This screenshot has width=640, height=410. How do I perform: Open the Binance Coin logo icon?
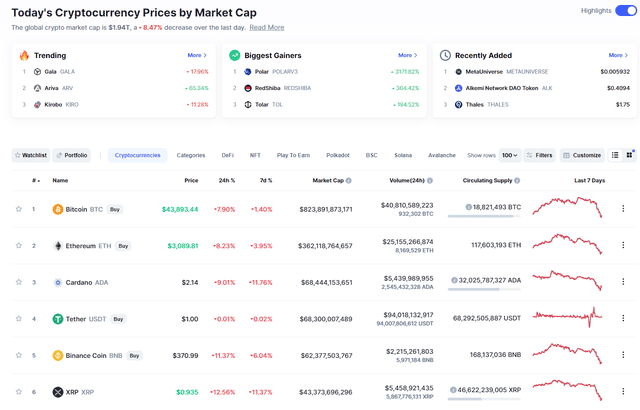(58, 355)
